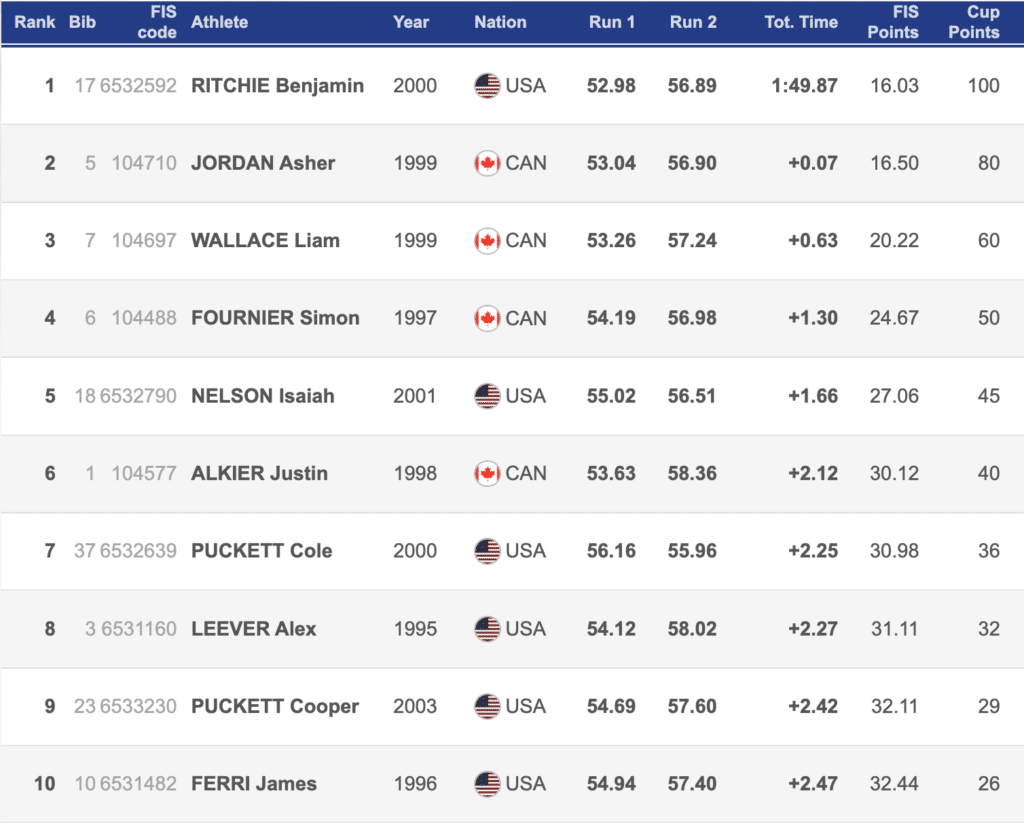1024x823 pixels.
Task: Select the Tot. Time column header
Action: [799, 22]
